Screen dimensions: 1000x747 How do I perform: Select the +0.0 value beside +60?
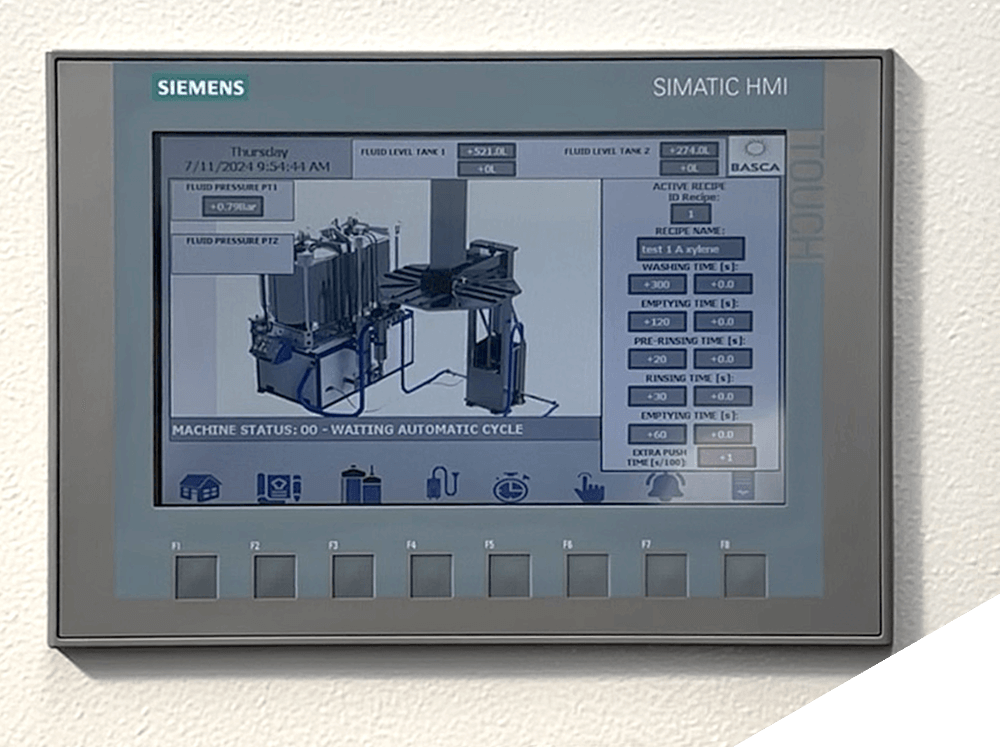(x=723, y=434)
